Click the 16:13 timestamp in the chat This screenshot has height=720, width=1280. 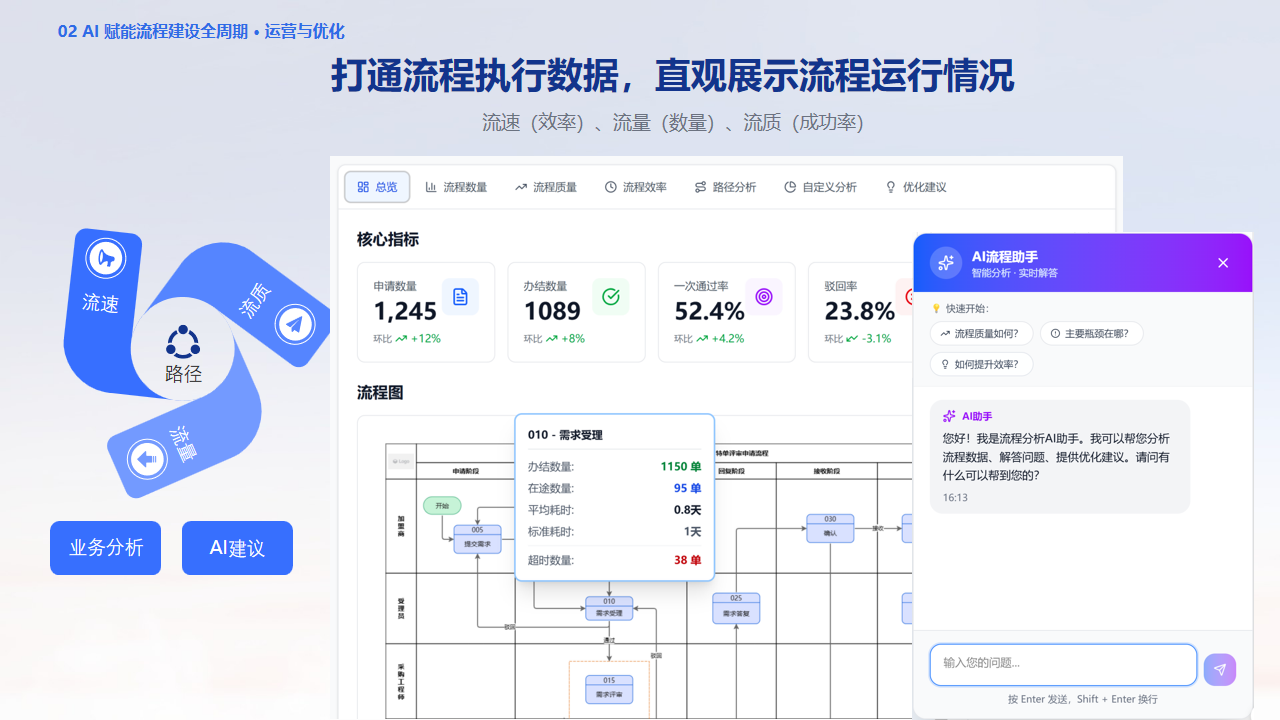click(x=955, y=497)
